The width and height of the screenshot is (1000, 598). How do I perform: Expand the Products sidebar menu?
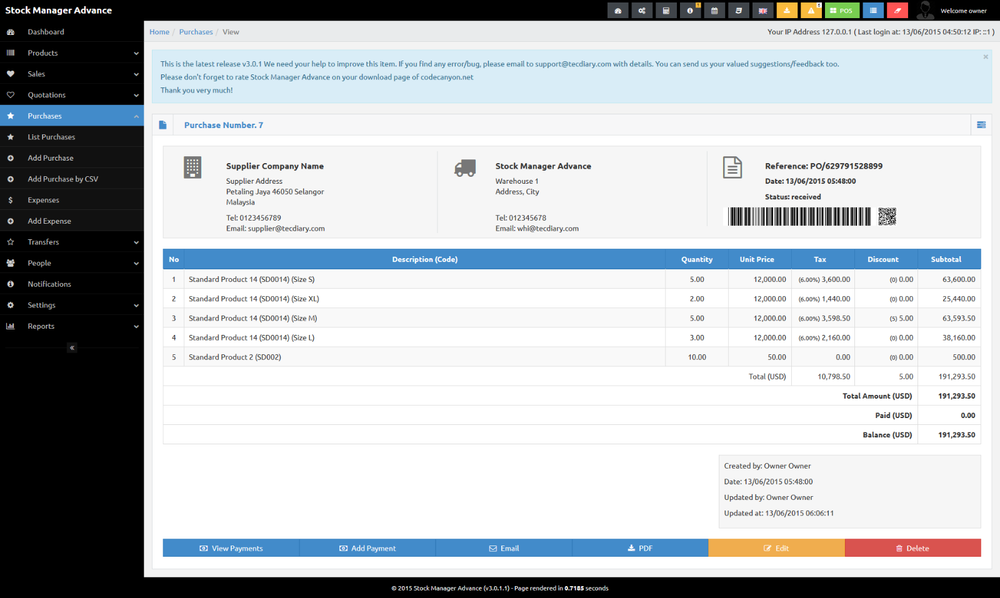pos(70,52)
